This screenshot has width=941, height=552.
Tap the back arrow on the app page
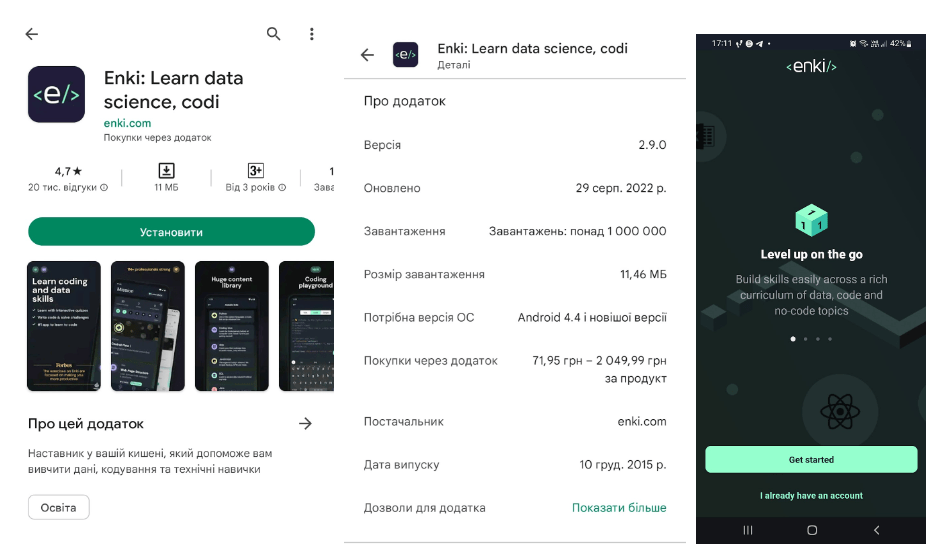[32, 34]
